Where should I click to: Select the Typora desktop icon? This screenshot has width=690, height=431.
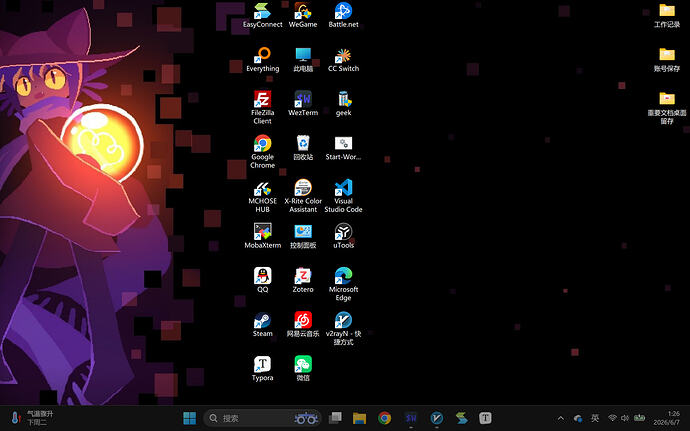(x=262, y=369)
